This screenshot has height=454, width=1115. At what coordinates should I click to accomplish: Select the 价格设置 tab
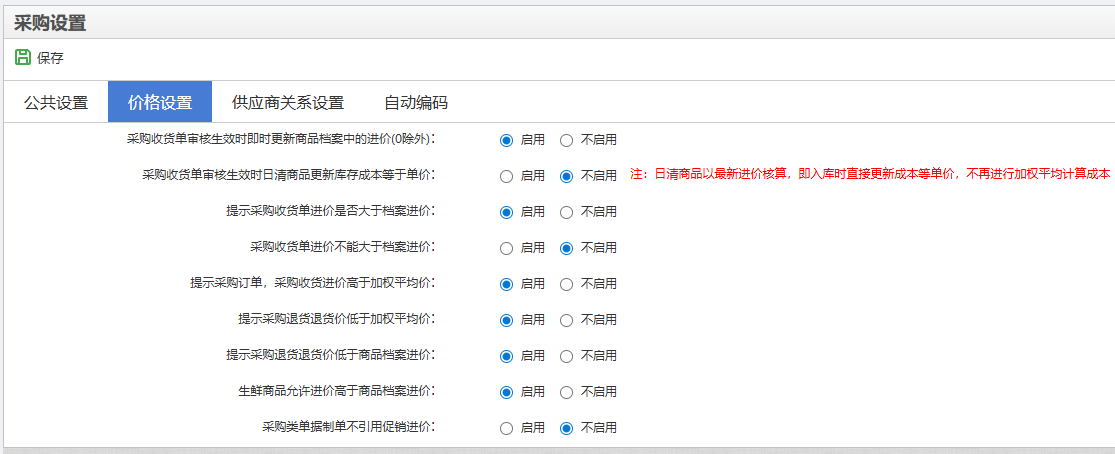(160, 102)
